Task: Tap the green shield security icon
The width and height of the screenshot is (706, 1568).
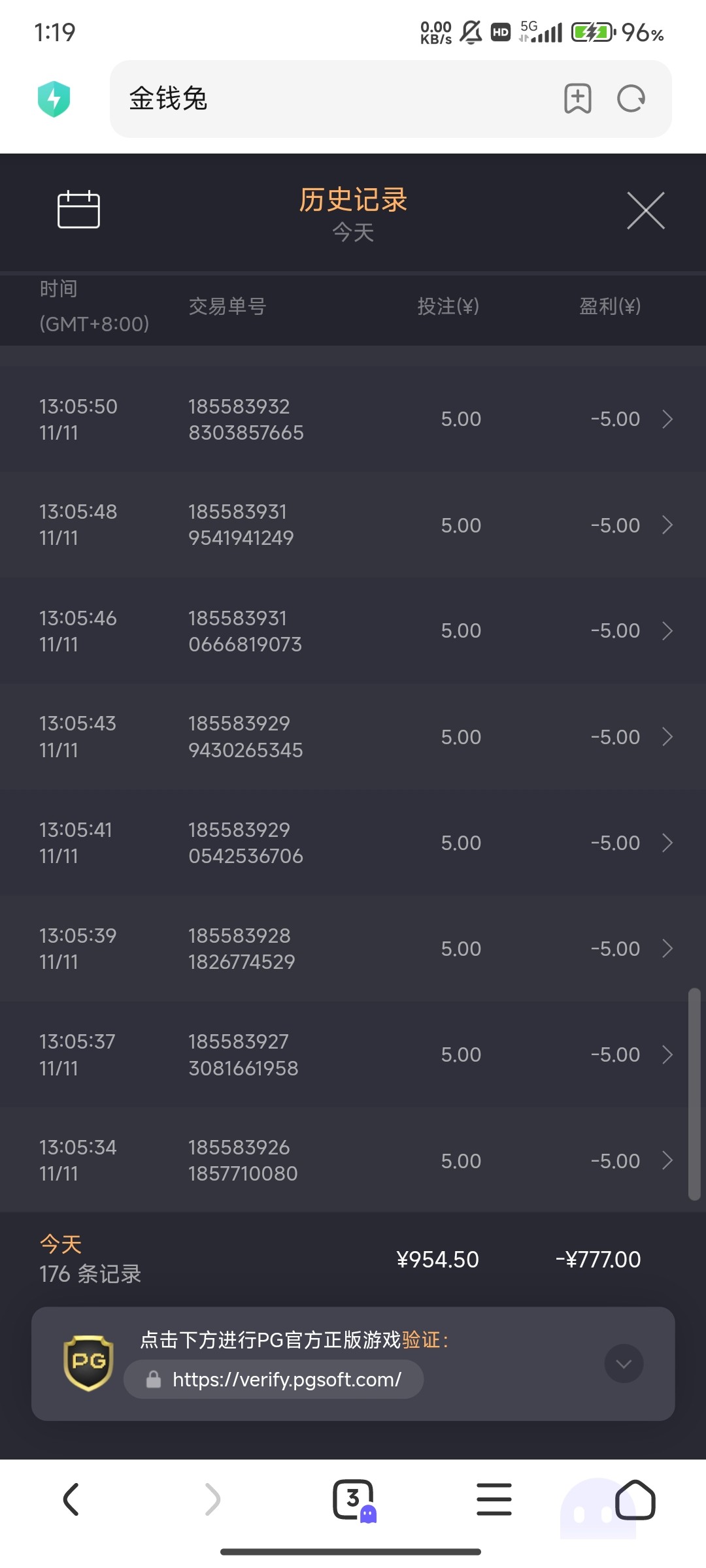Action: click(x=54, y=99)
